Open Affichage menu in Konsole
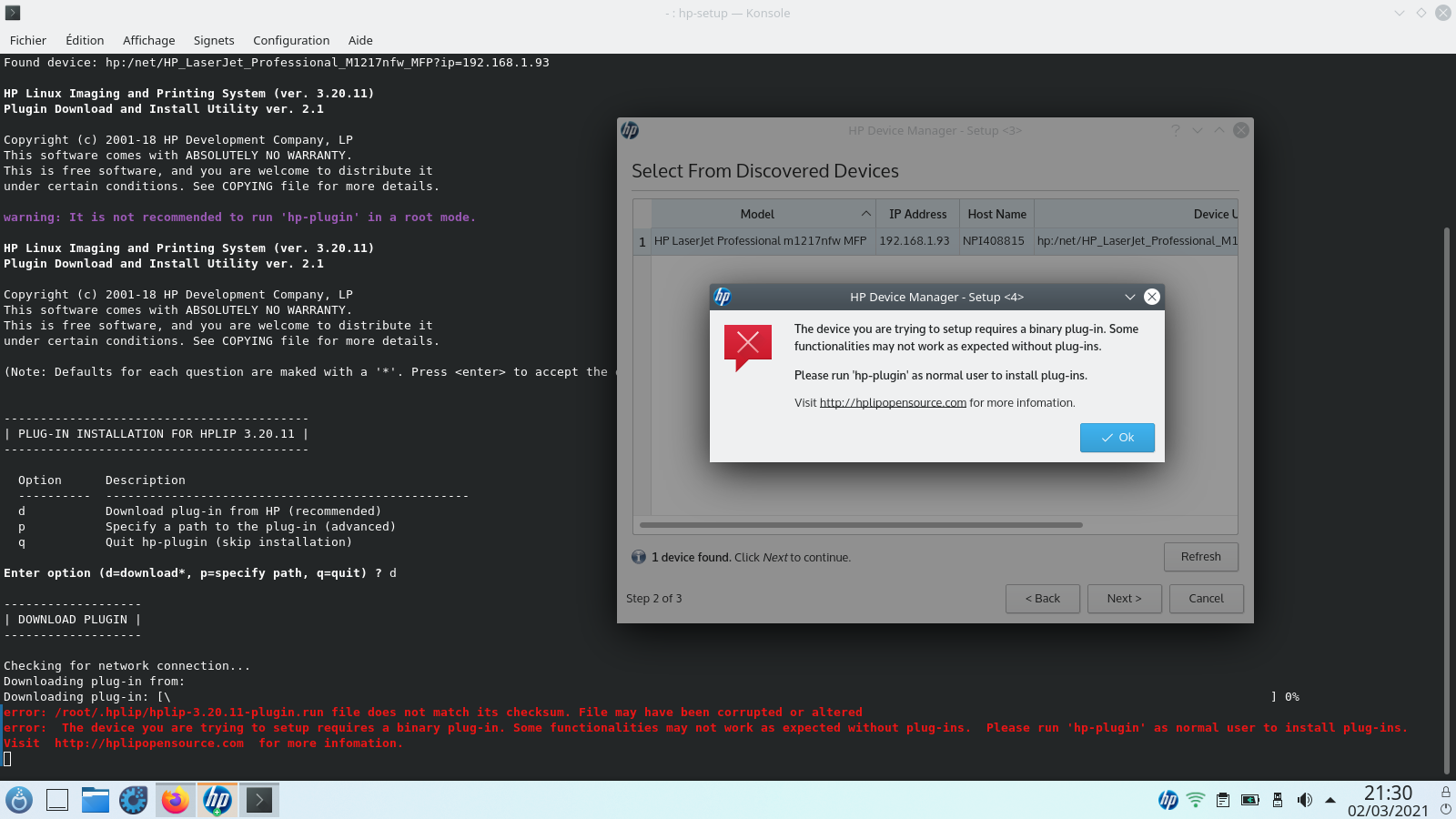 point(149,40)
